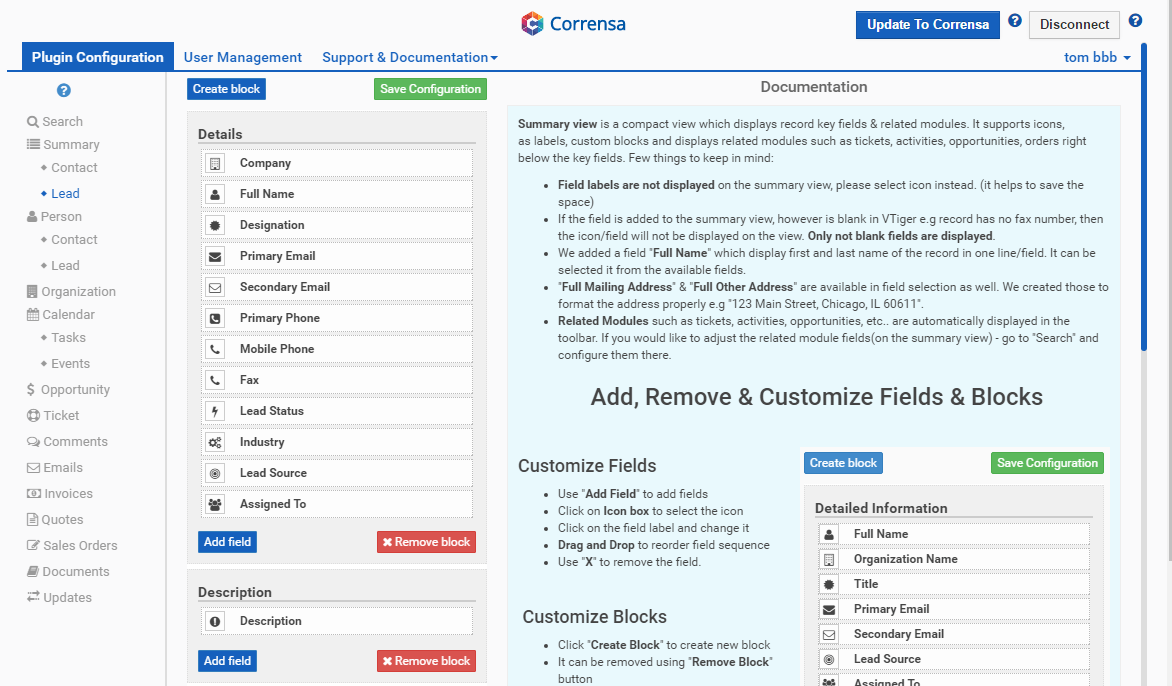Image resolution: width=1172 pixels, height=686 pixels.
Task: Click the lifebuoy icon for Ticket
Action: point(33,415)
